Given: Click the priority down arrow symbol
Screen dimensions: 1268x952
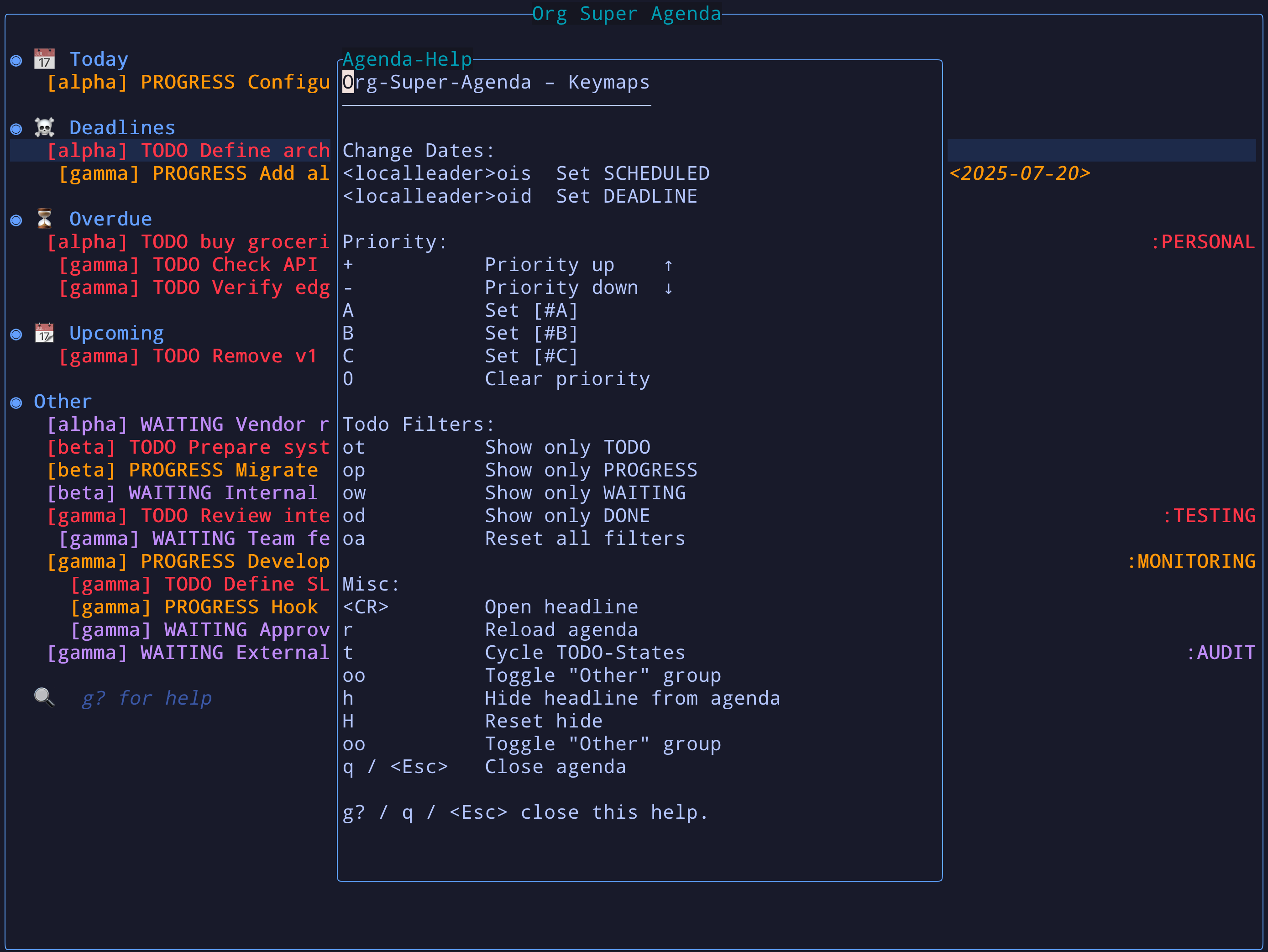Looking at the screenshot, I should (x=668, y=288).
